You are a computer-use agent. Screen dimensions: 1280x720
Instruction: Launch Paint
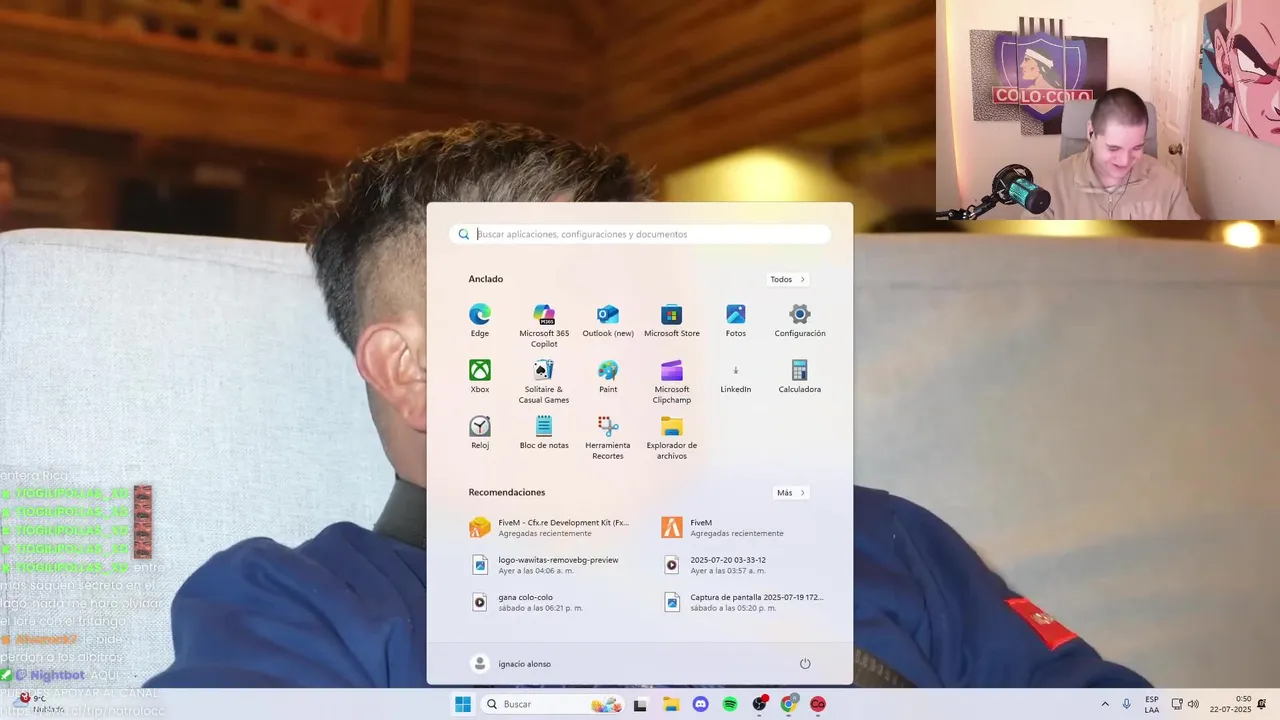point(608,376)
